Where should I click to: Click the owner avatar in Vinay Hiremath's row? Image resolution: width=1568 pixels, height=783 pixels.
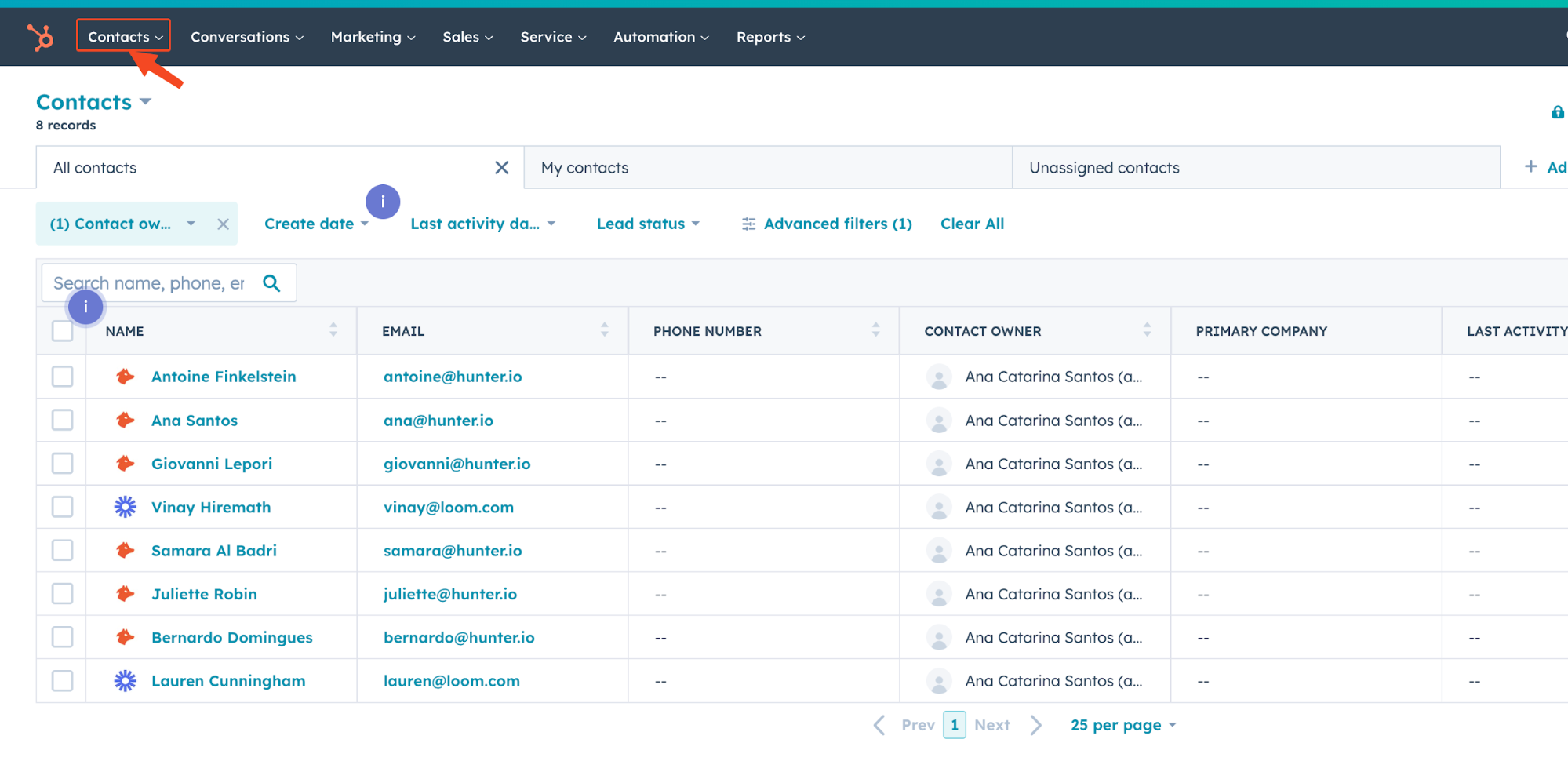[x=939, y=508]
